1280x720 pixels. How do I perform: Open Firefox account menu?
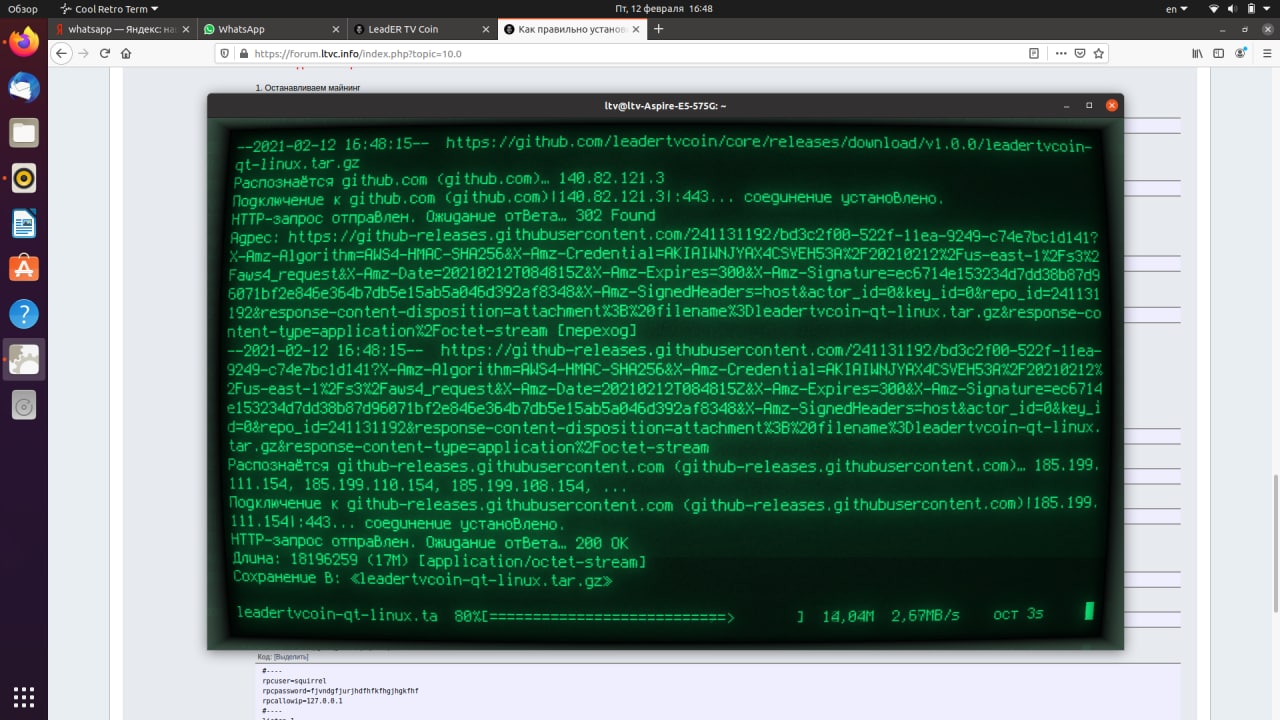pyautogui.click(x=1241, y=54)
